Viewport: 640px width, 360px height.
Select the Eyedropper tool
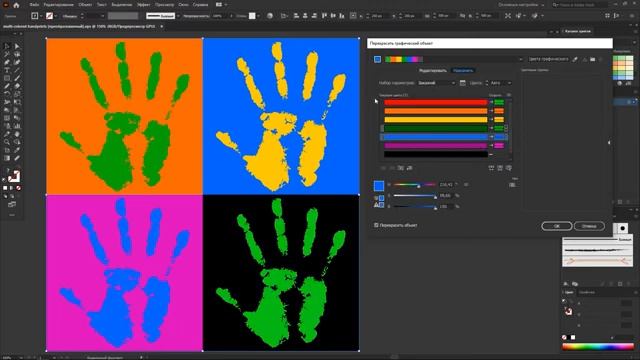tap(7, 134)
